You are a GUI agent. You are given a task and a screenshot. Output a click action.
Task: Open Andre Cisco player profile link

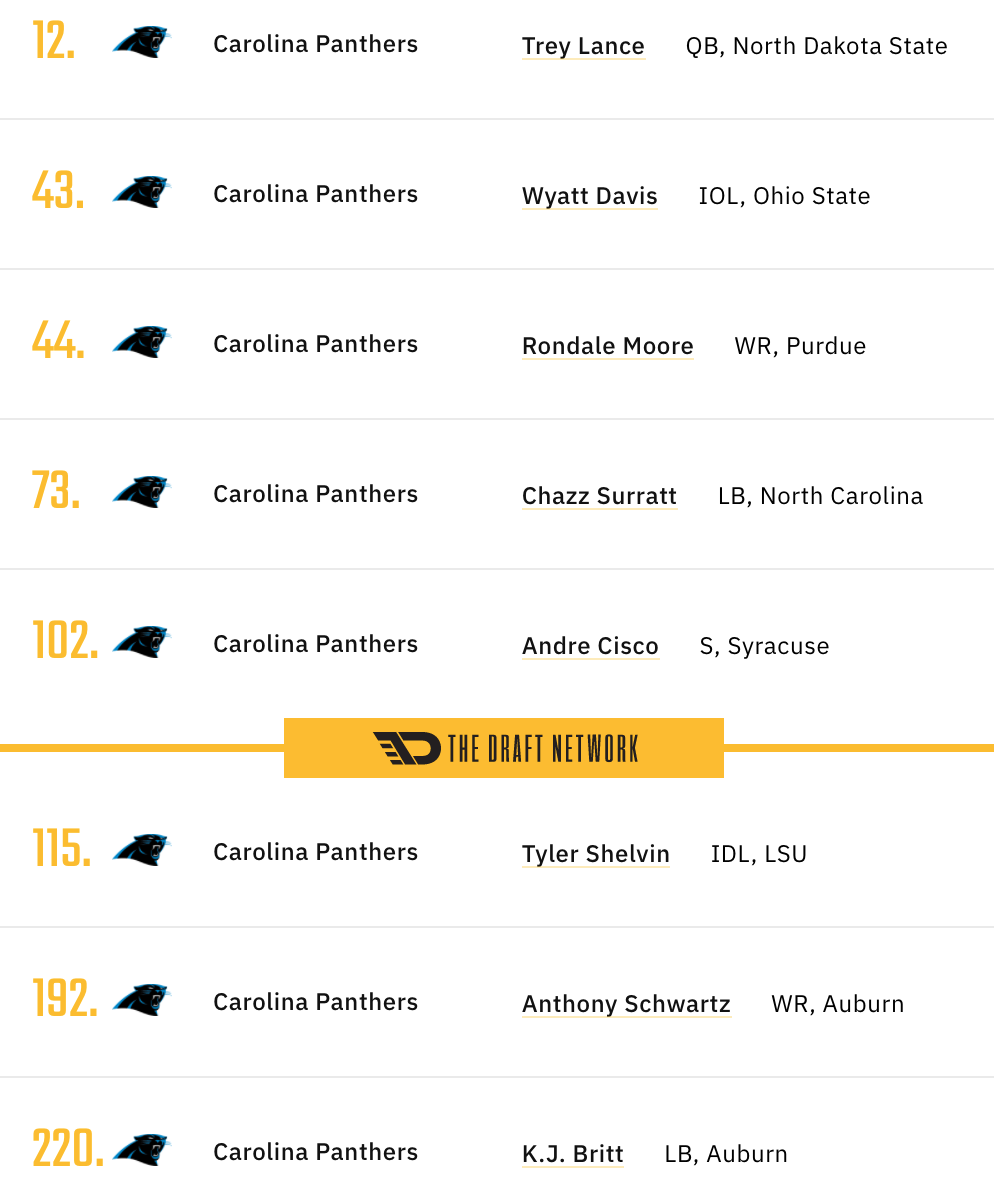(590, 646)
